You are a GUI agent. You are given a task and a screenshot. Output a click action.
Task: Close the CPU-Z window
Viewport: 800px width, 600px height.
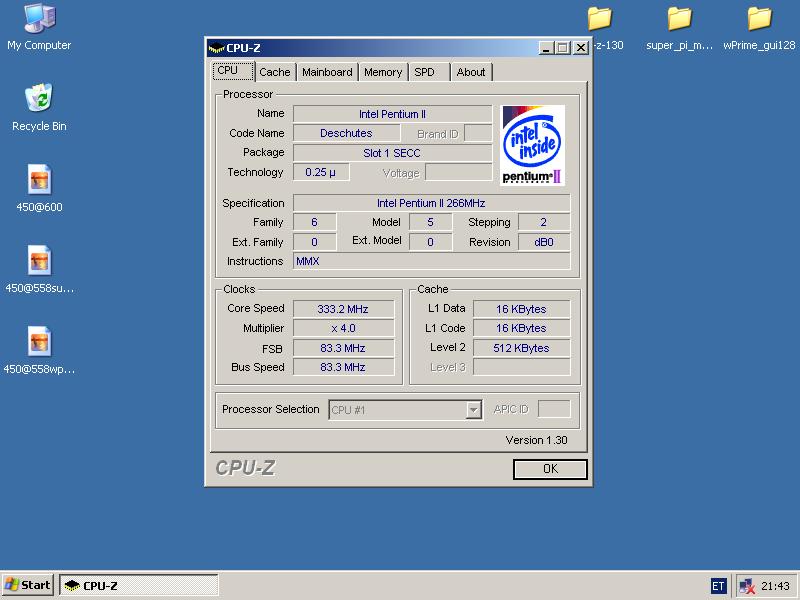pos(581,48)
